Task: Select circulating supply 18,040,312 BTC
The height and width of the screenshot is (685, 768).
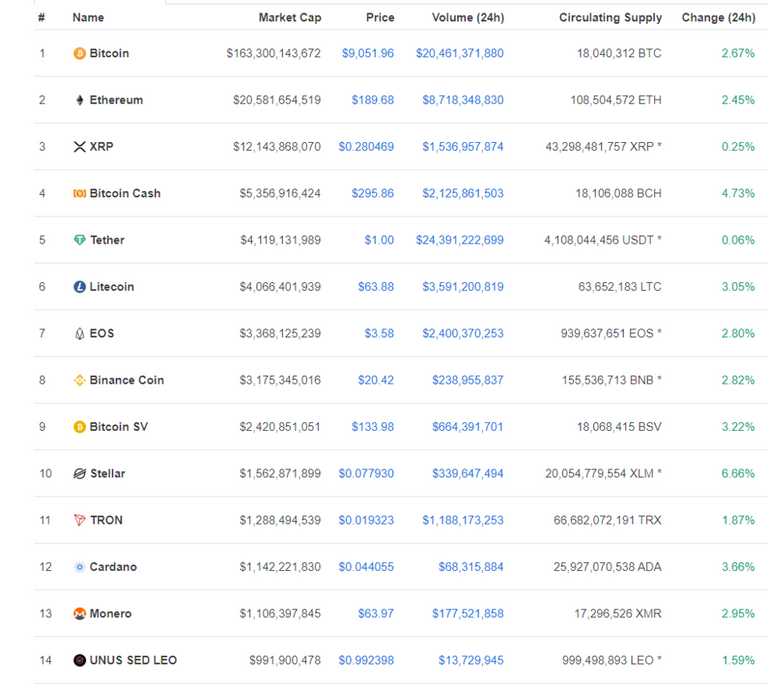Action: (x=619, y=53)
